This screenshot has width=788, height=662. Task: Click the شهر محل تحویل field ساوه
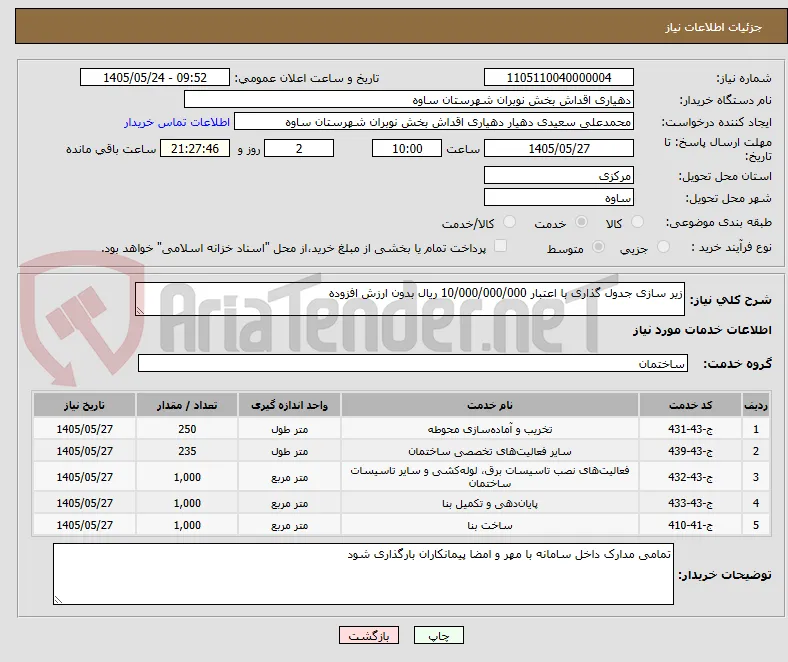[558, 197]
